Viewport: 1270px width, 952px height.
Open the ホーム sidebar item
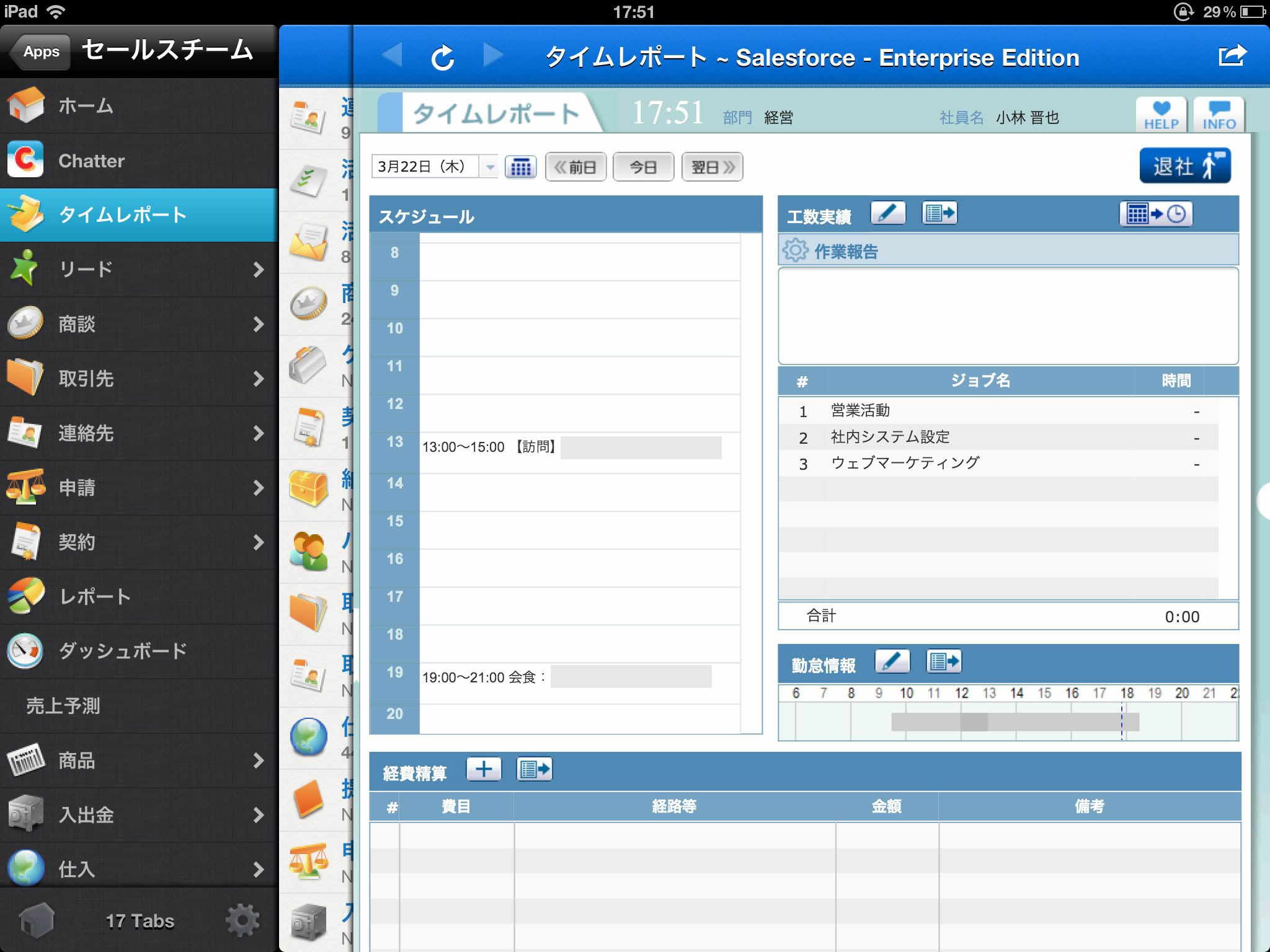point(138,105)
